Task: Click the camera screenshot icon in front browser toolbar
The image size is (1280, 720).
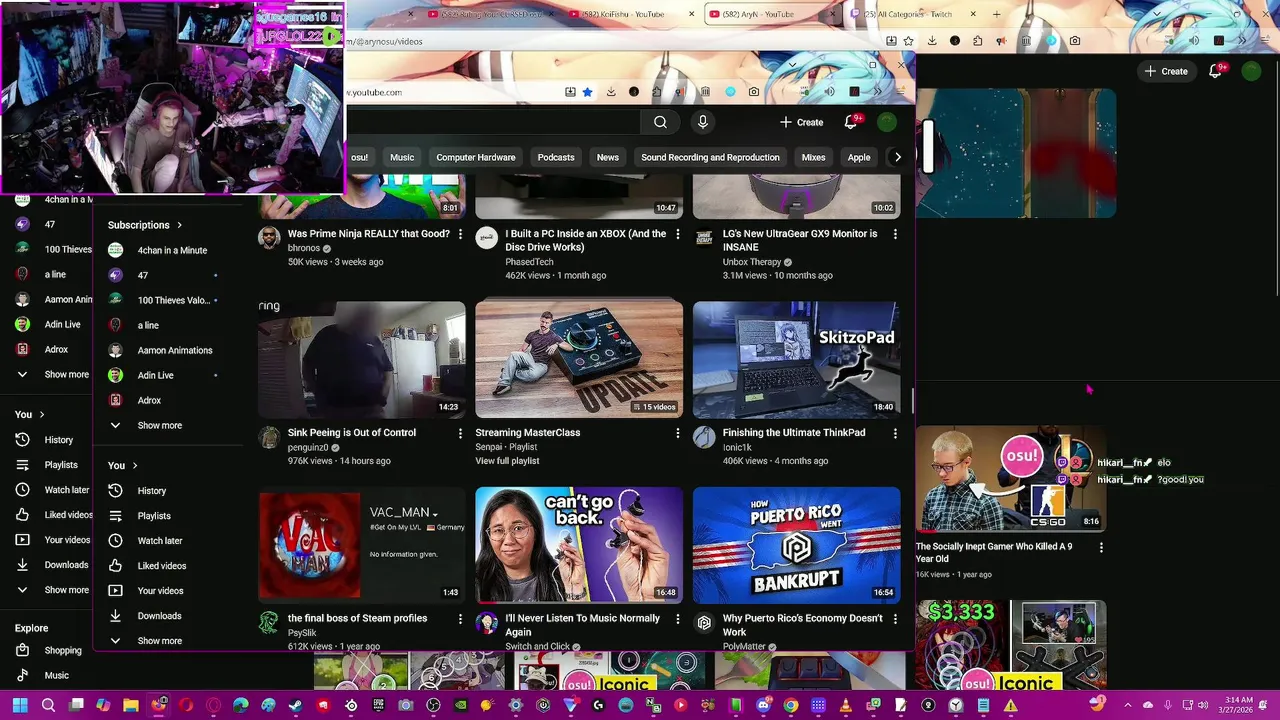Action: pyautogui.click(x=754, y=92)
